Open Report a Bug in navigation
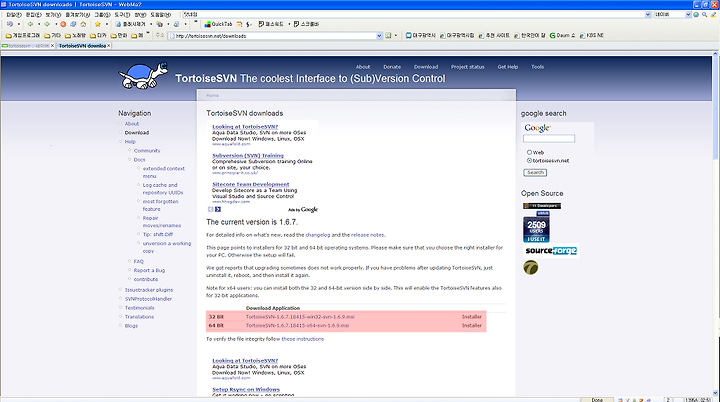 tap(149, 271)
